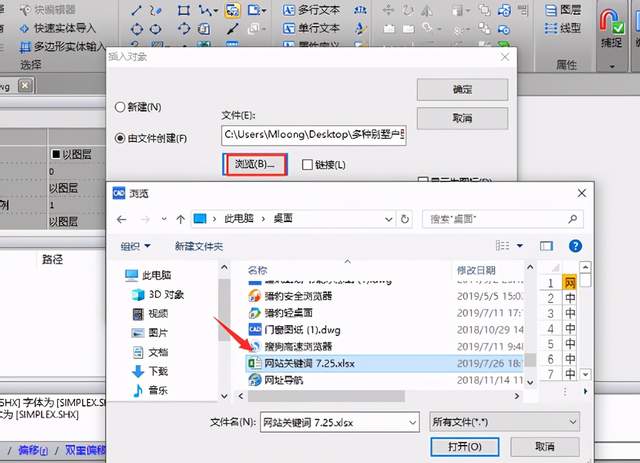Screen dimensions: 640x463
Task: Sort files by 修改日期 column header
Action: pyautogui.click(x=476, y=270)
